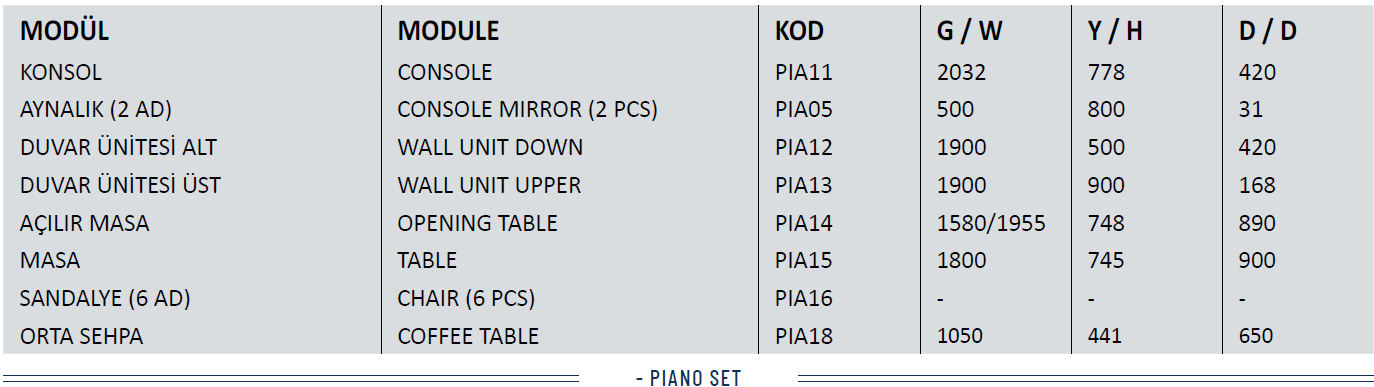The image size is (1374, 387).
Task: Click the DUVAR ÜNİTESİ ALT cell
Action: [x=118, y=147]
